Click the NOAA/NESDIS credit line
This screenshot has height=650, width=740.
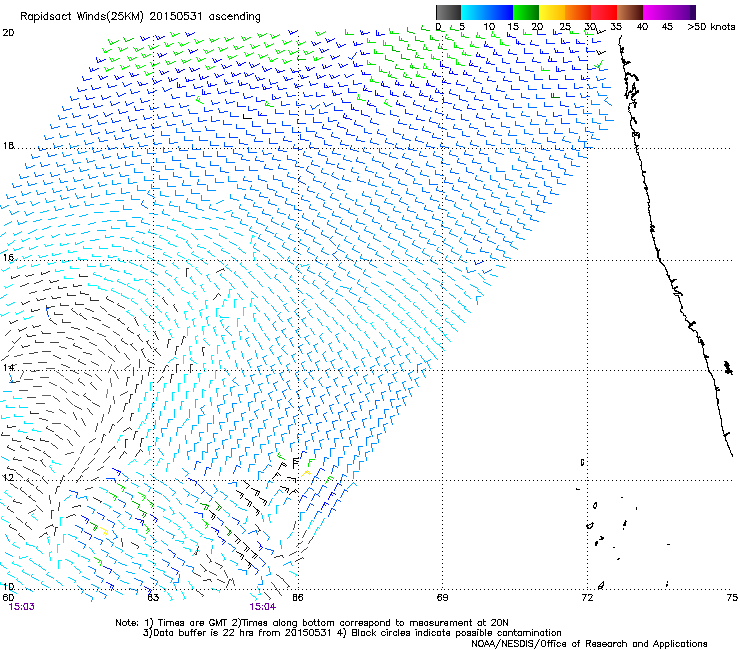point(589,644)
